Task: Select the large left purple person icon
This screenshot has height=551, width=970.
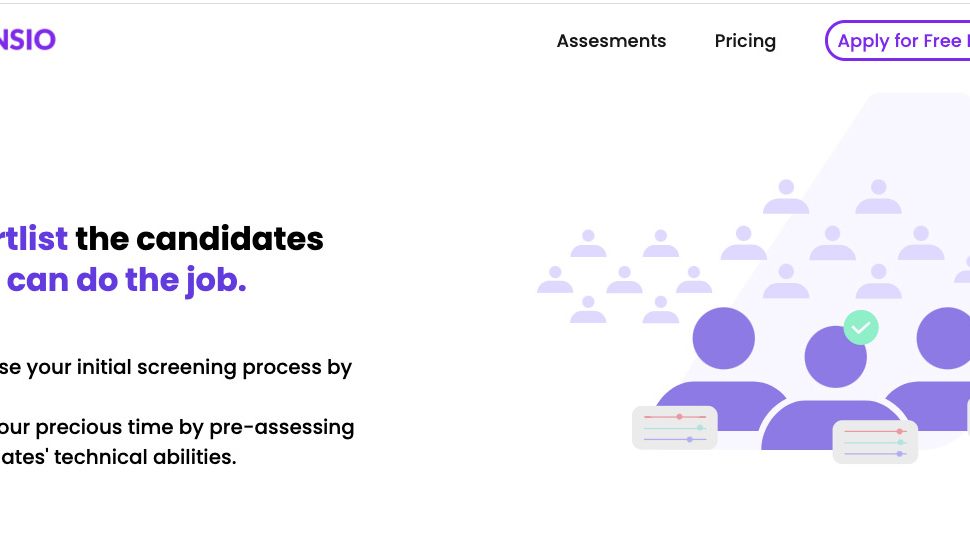Action: pyautogui.click(x=721, y=369)
